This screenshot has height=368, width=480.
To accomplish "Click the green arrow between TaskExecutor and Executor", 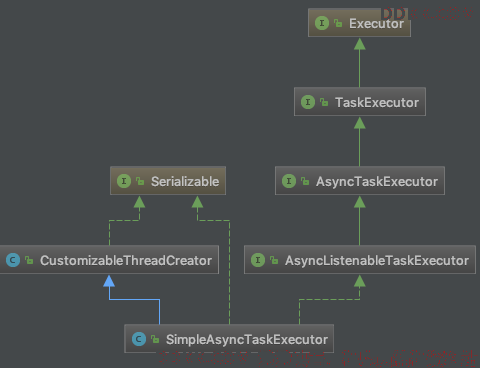I will pos(359,62).
